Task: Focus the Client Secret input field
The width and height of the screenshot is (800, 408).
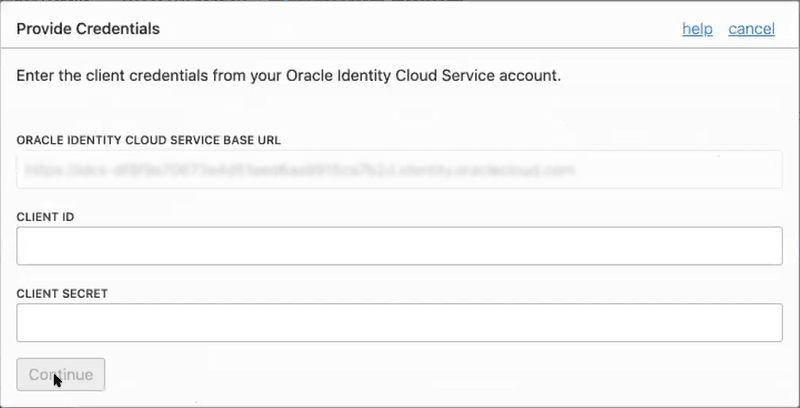Action: click(x=399, y=323)
